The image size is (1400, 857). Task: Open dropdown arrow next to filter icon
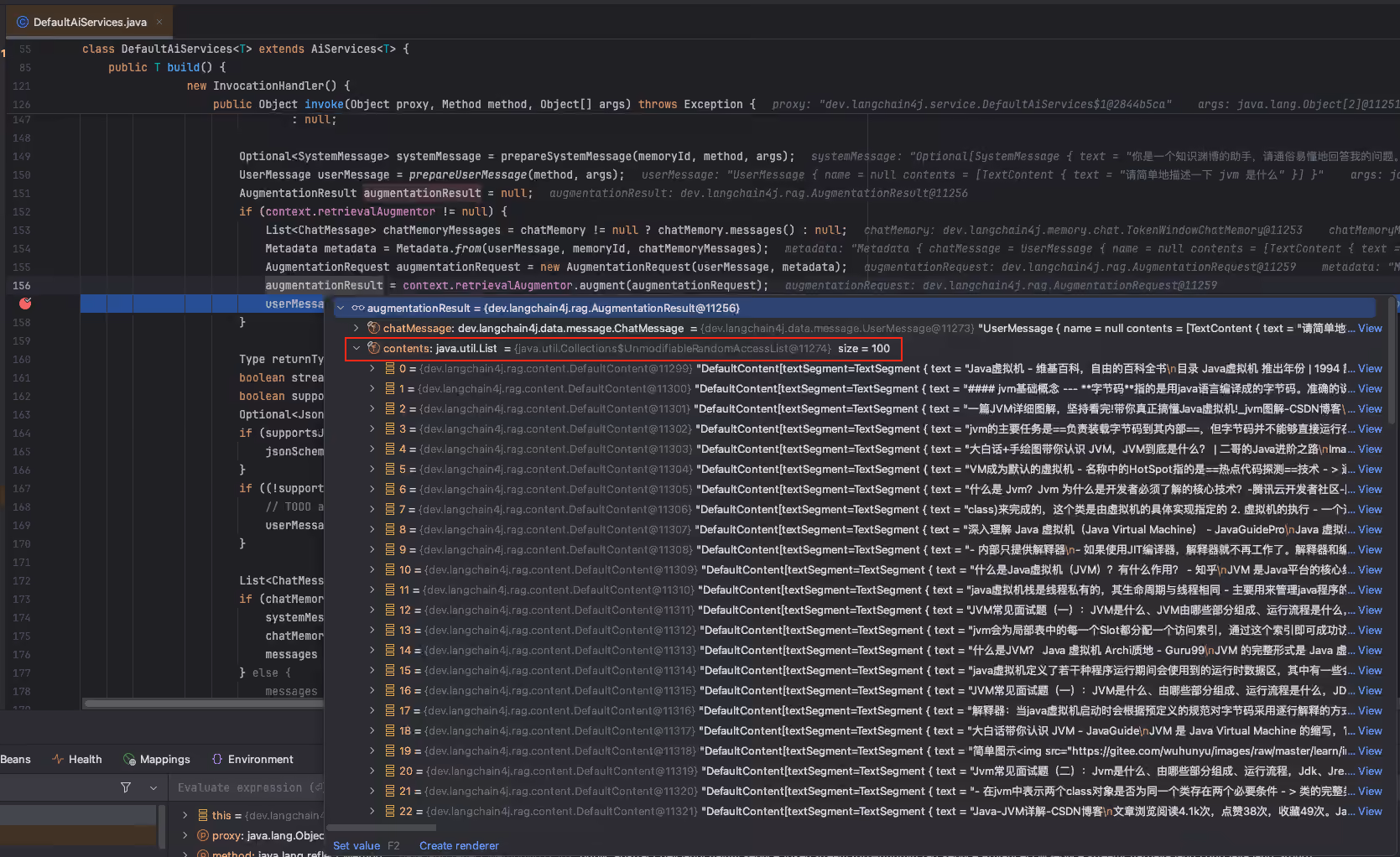[154, 787]
